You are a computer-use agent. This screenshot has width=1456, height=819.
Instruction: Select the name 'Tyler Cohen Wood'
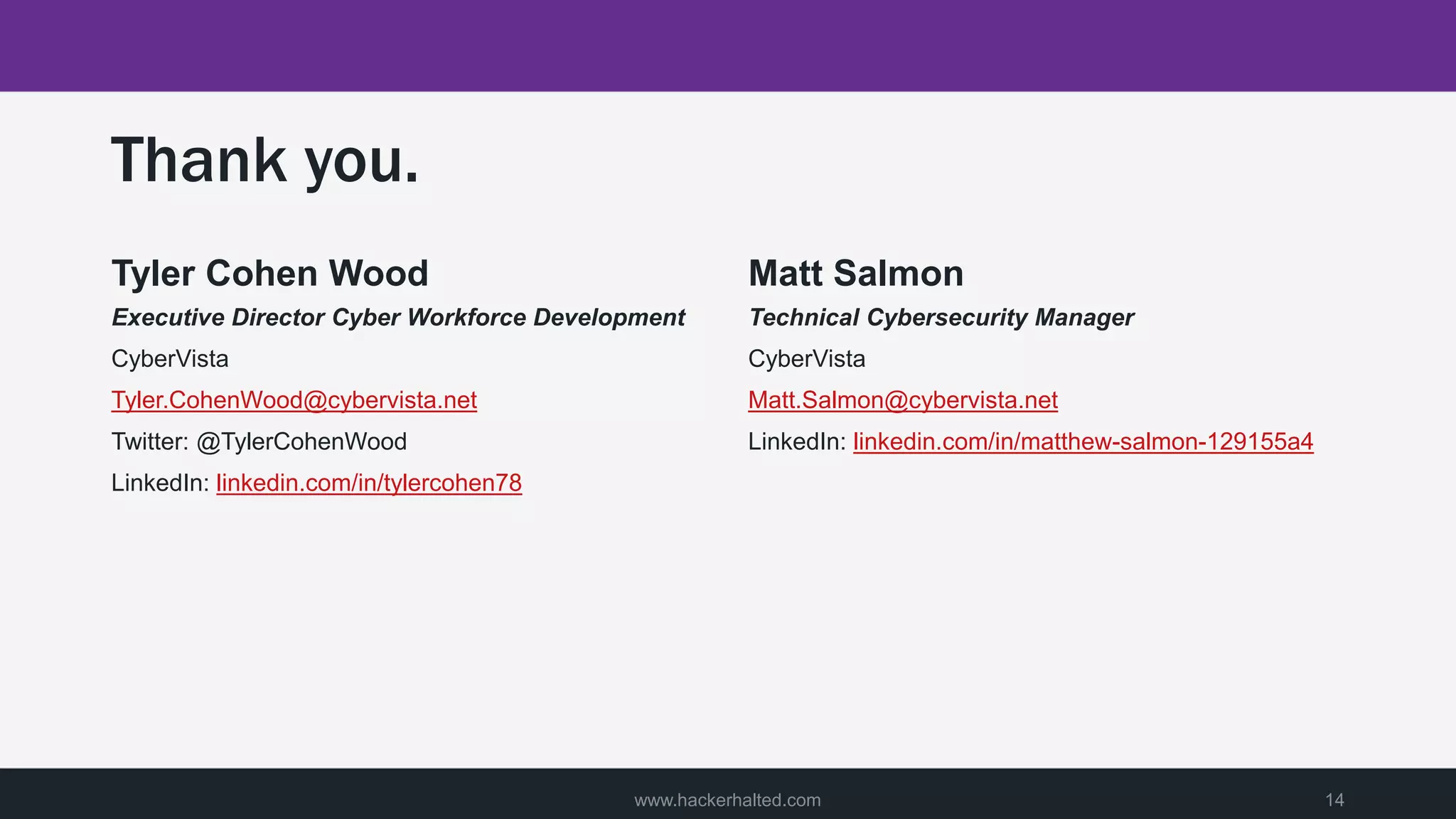[x=270, y=274]
